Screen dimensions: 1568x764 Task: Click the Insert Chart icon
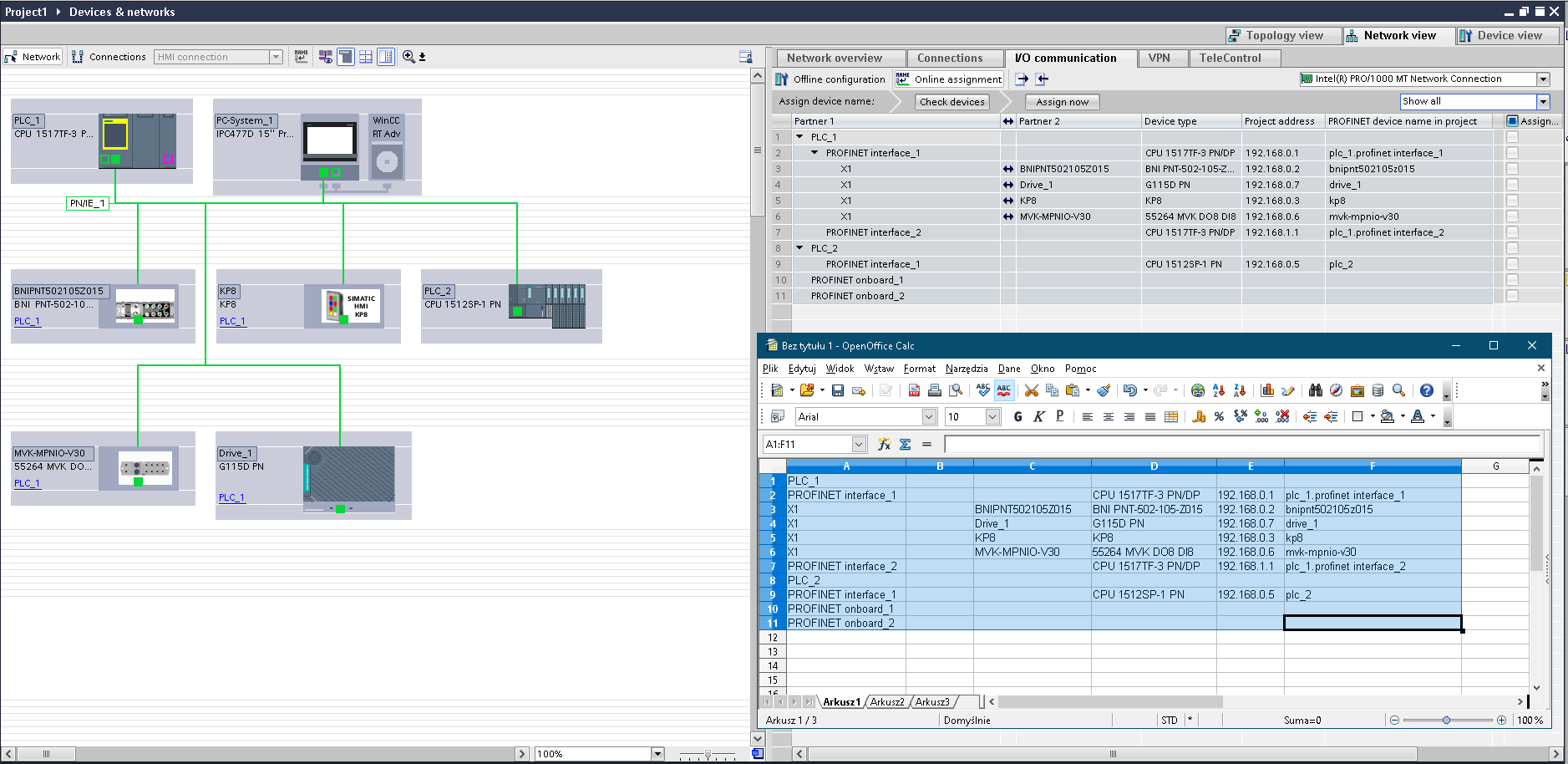click(x=1267, y=390)
